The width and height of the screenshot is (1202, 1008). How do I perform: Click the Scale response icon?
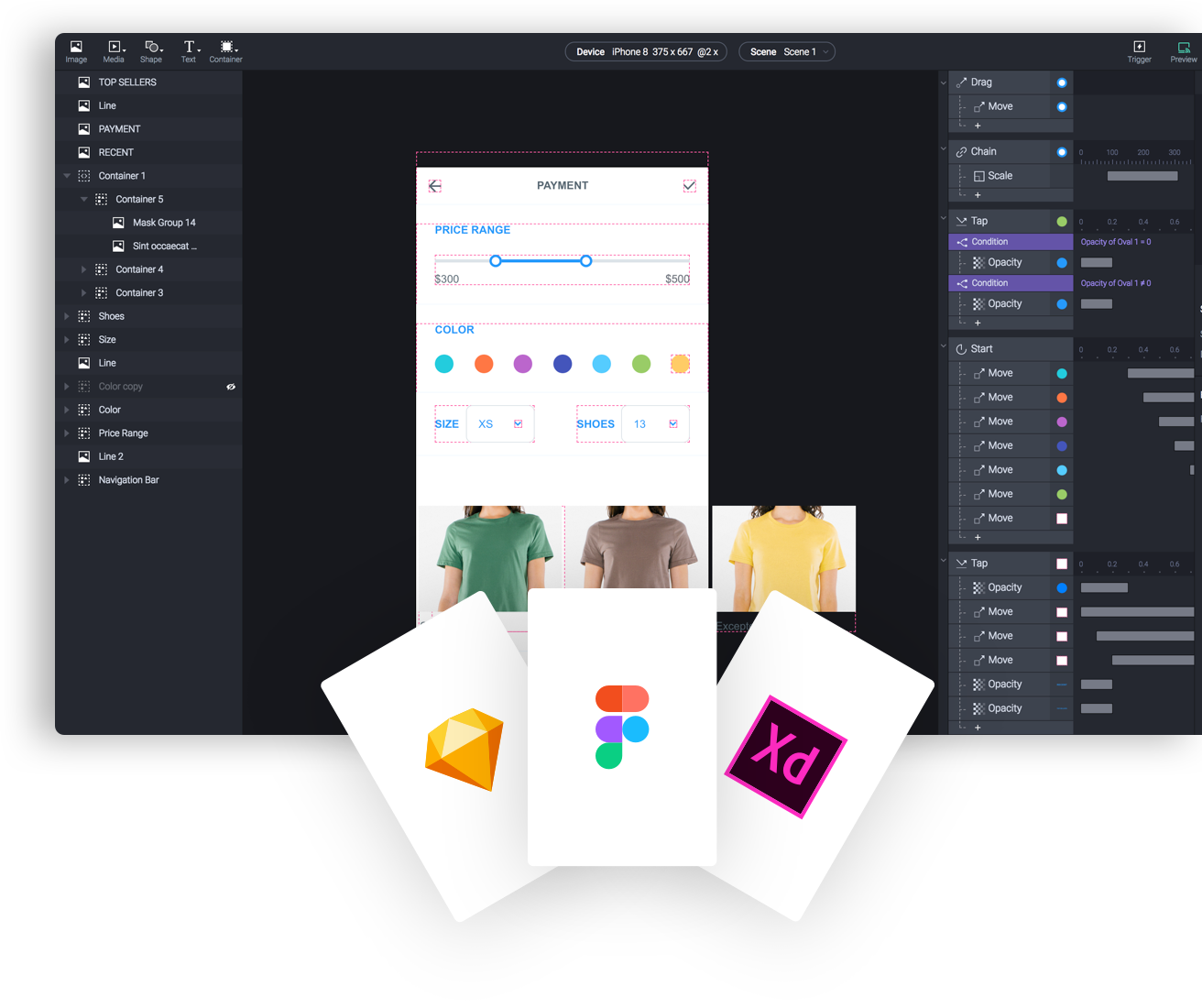tap(979, 176)
